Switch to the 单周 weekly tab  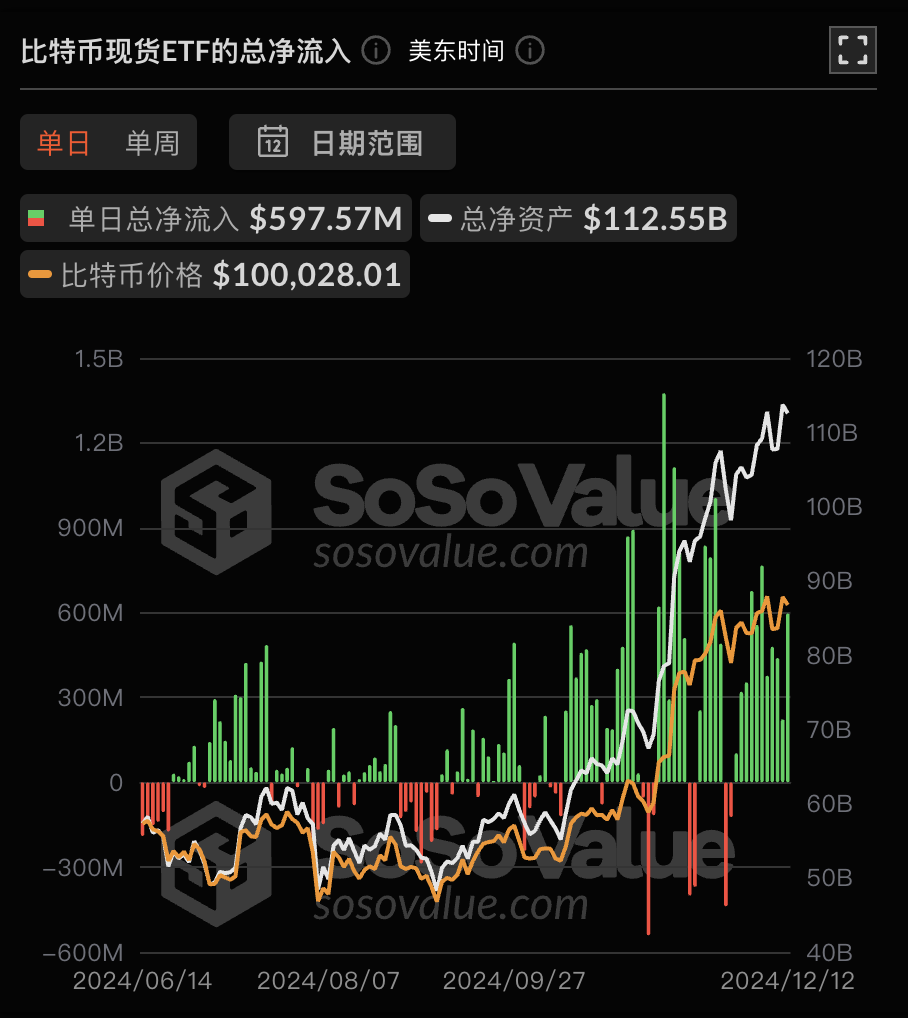point(152,142)
